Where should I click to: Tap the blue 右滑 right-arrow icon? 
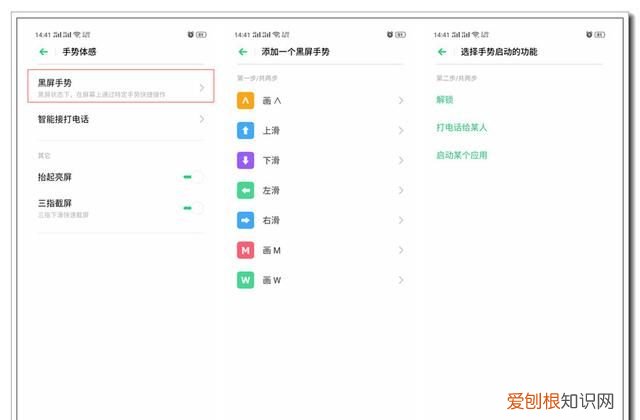pyautogui.click(x=245, y=220)
